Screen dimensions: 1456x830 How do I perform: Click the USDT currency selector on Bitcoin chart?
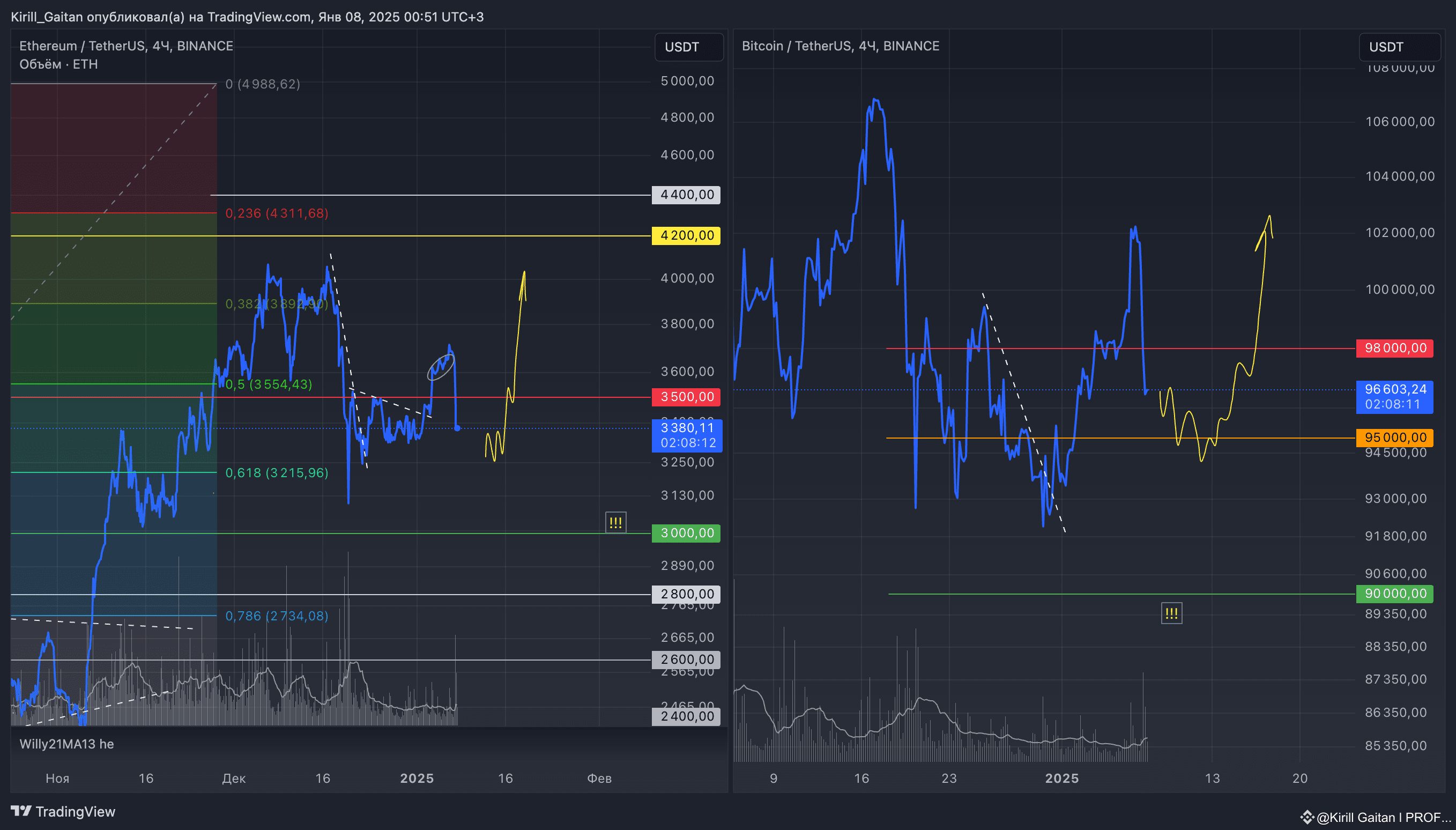coord(1400,47)
